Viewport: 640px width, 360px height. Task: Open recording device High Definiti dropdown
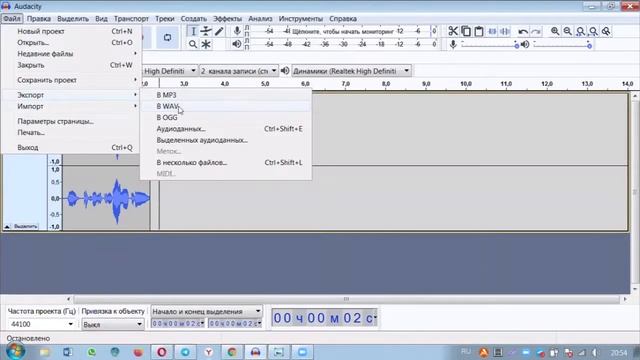tap(193, 71)
